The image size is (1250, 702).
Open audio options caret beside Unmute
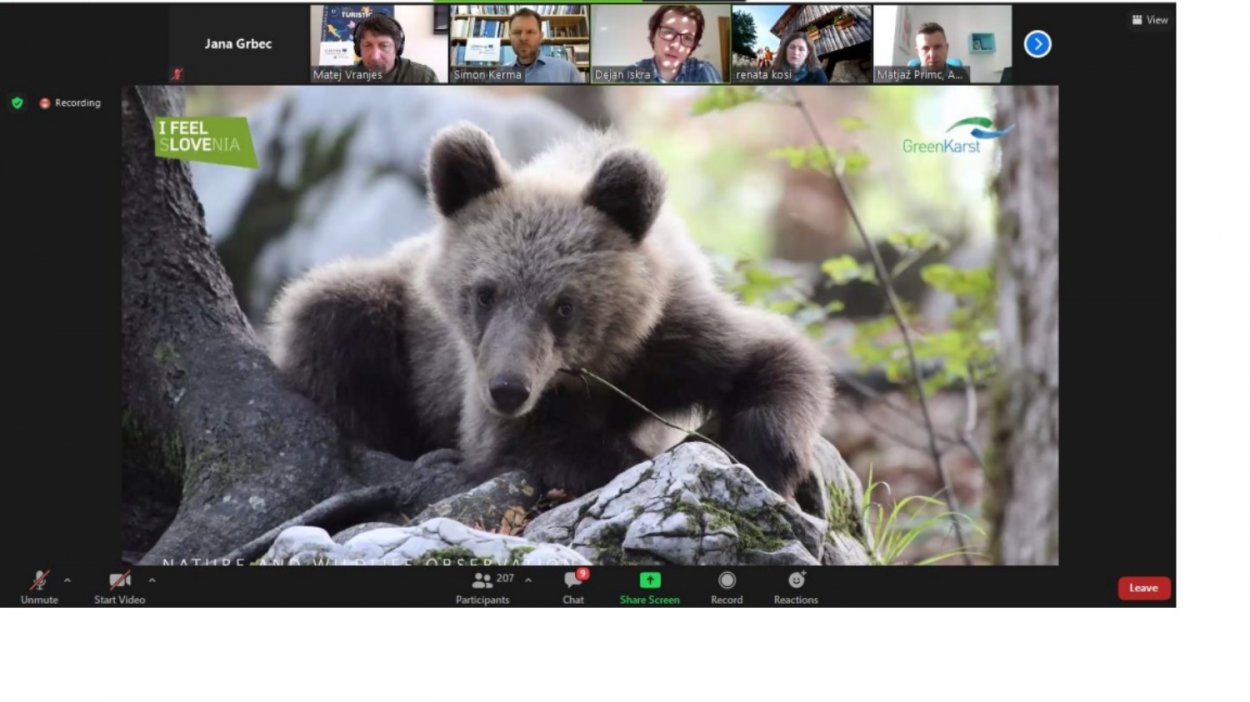68,580
